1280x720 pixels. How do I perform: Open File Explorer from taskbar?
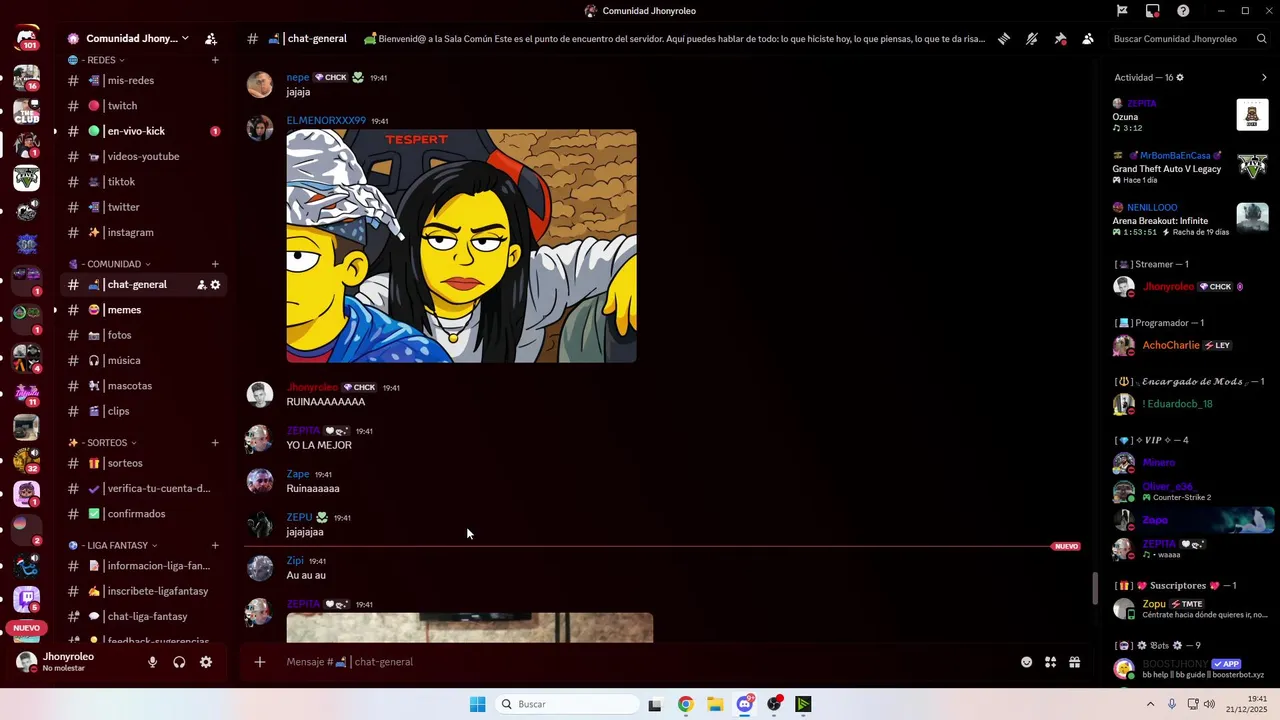click(x=715, y=704)
